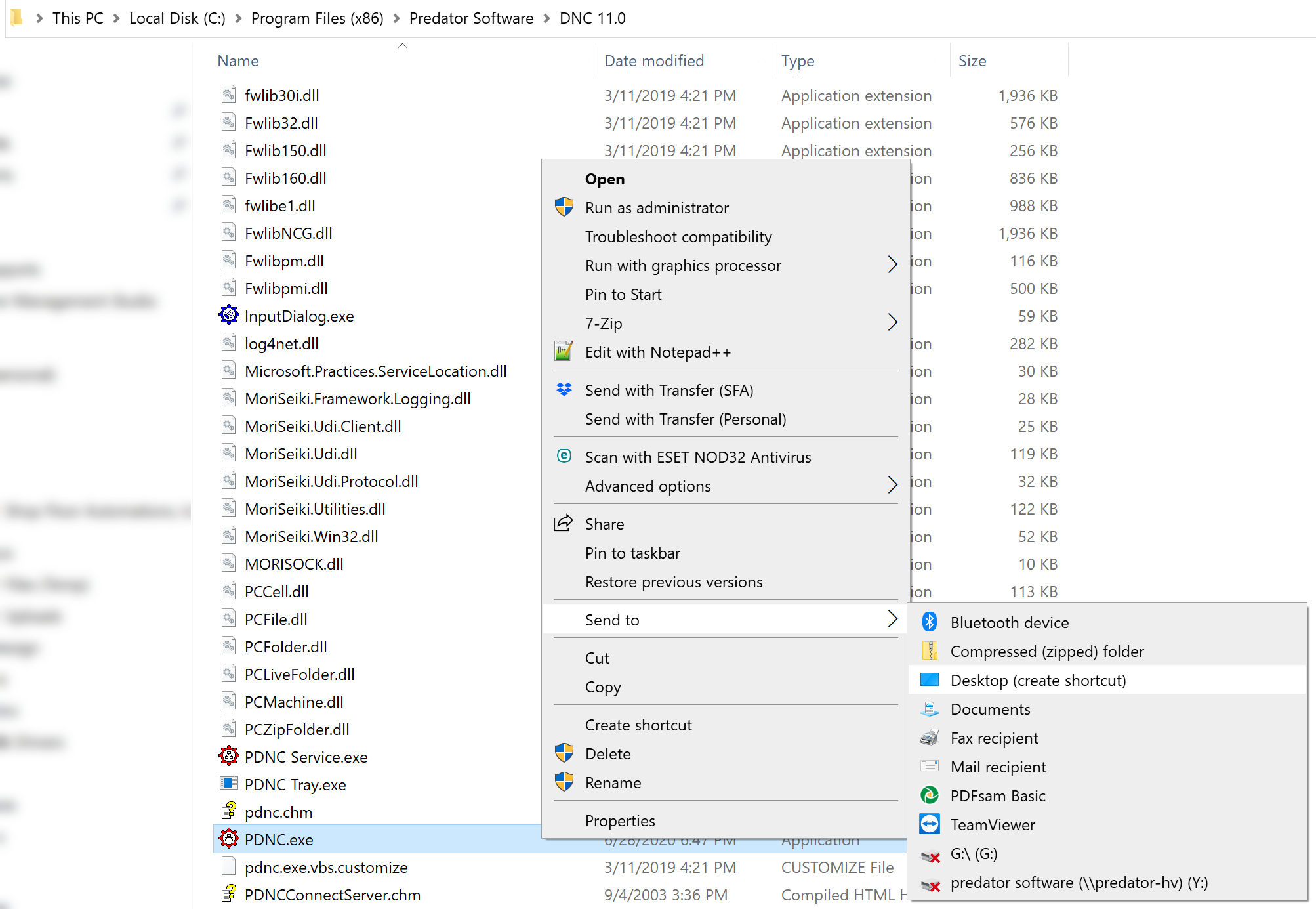This screenshot has width=1316, height=909.
Task: Sort by the Date modified column header
Action: 654,61
